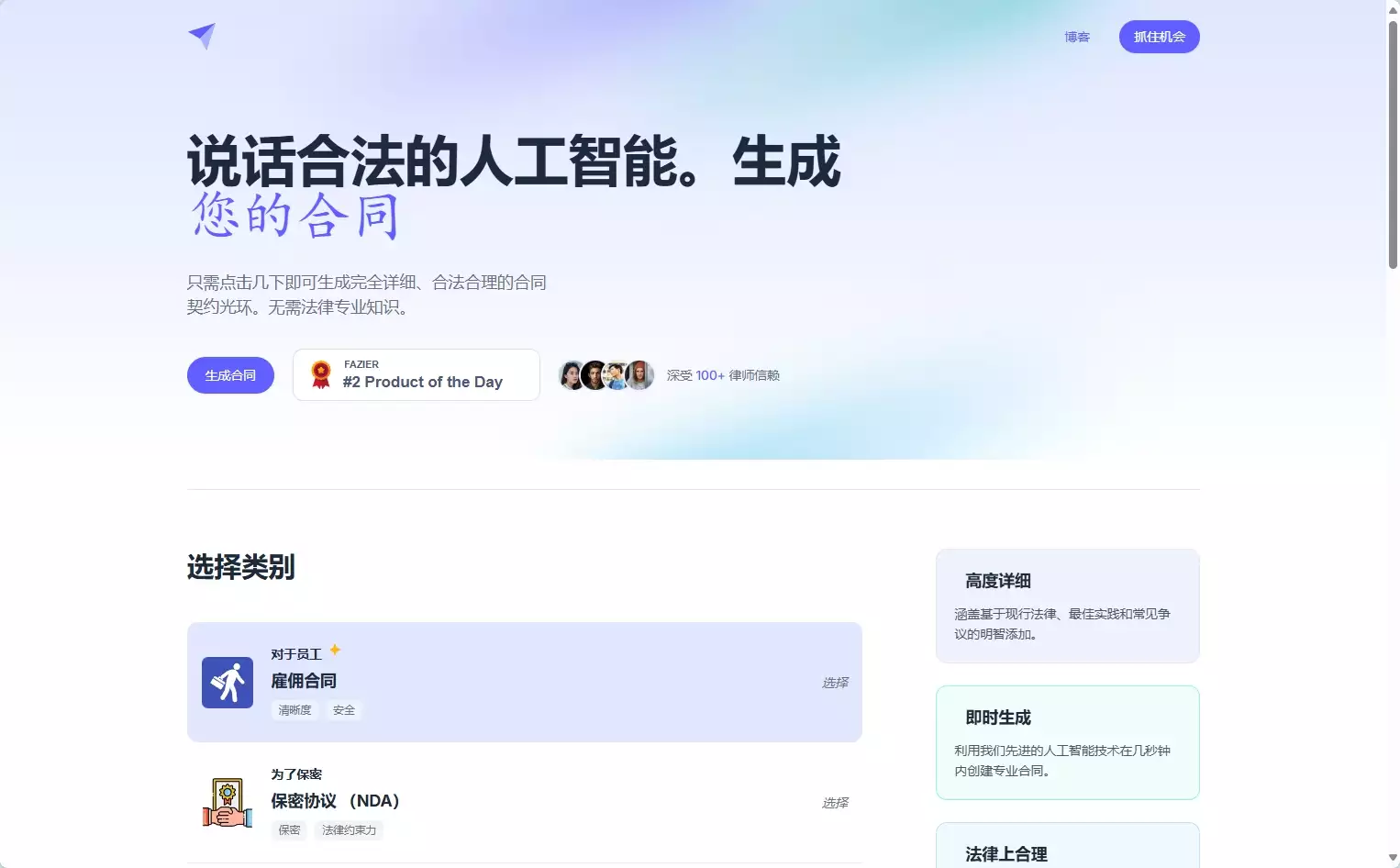The width and height of the screenshot is (1400, 868).
Task: Click the 生成合同 generate contract button
Action: [x=230, y=375]
